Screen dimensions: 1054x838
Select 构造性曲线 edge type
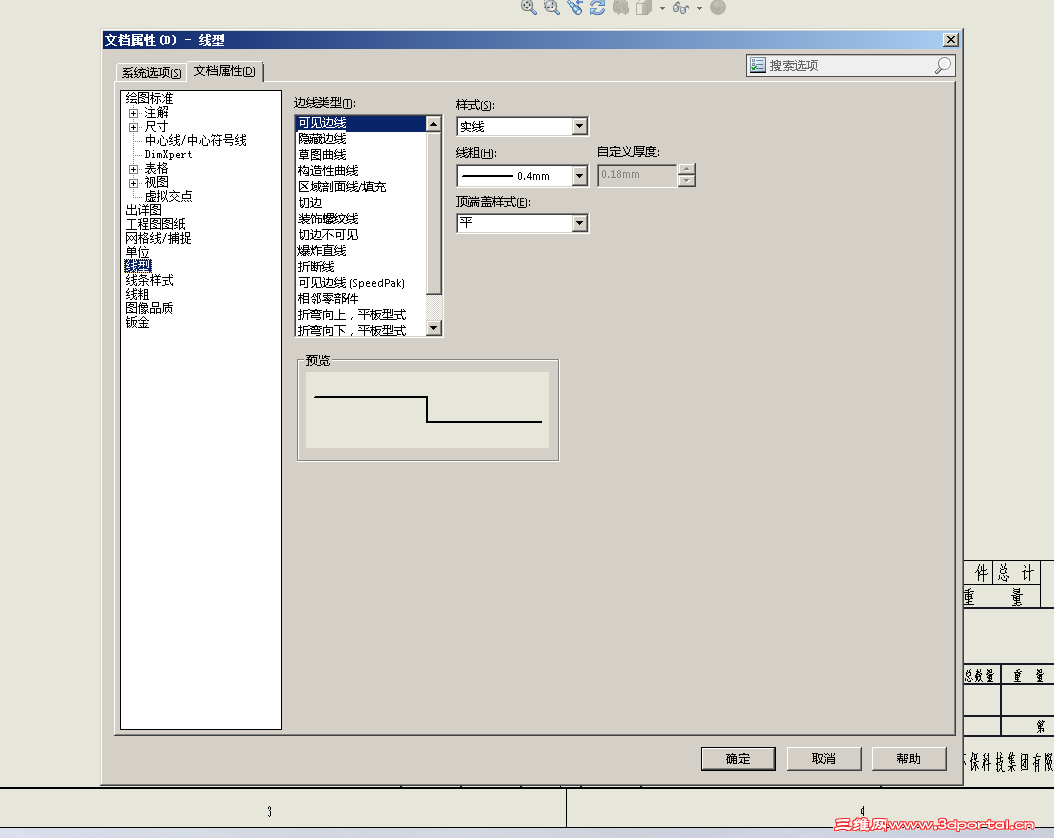pos(361,171)
